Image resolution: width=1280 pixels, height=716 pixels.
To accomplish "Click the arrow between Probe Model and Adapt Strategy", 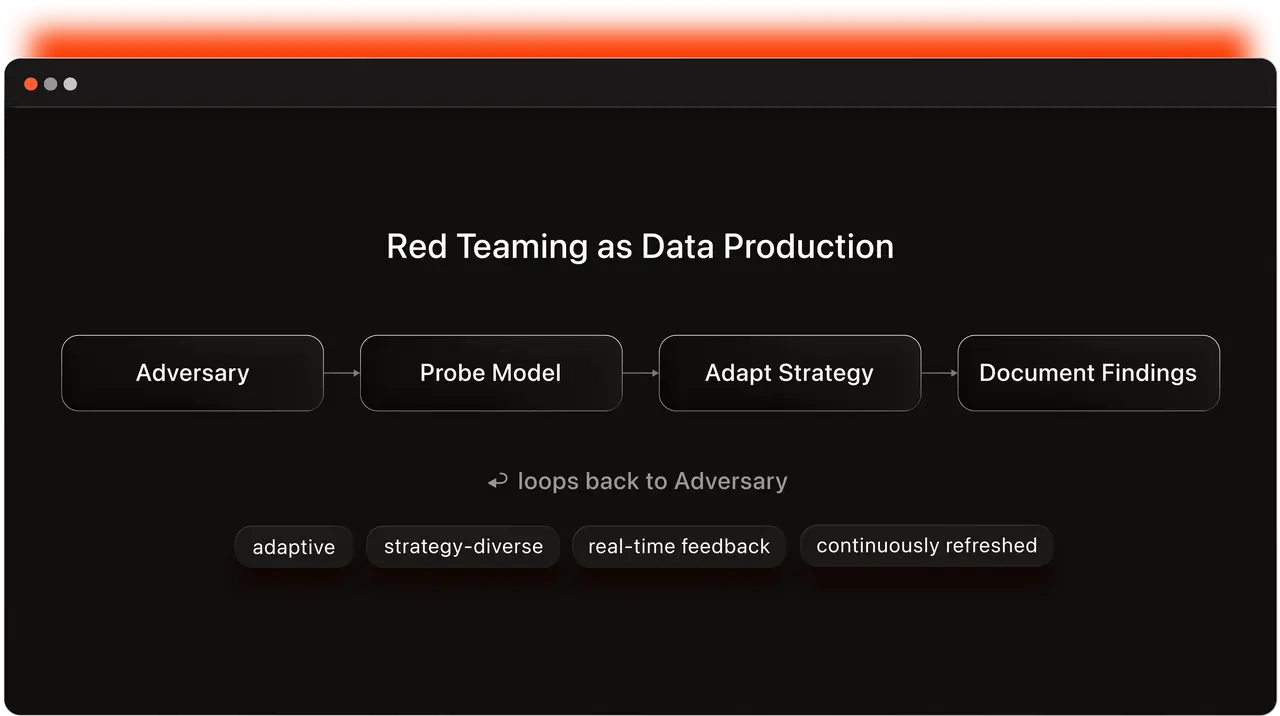I will pos(640,373).
